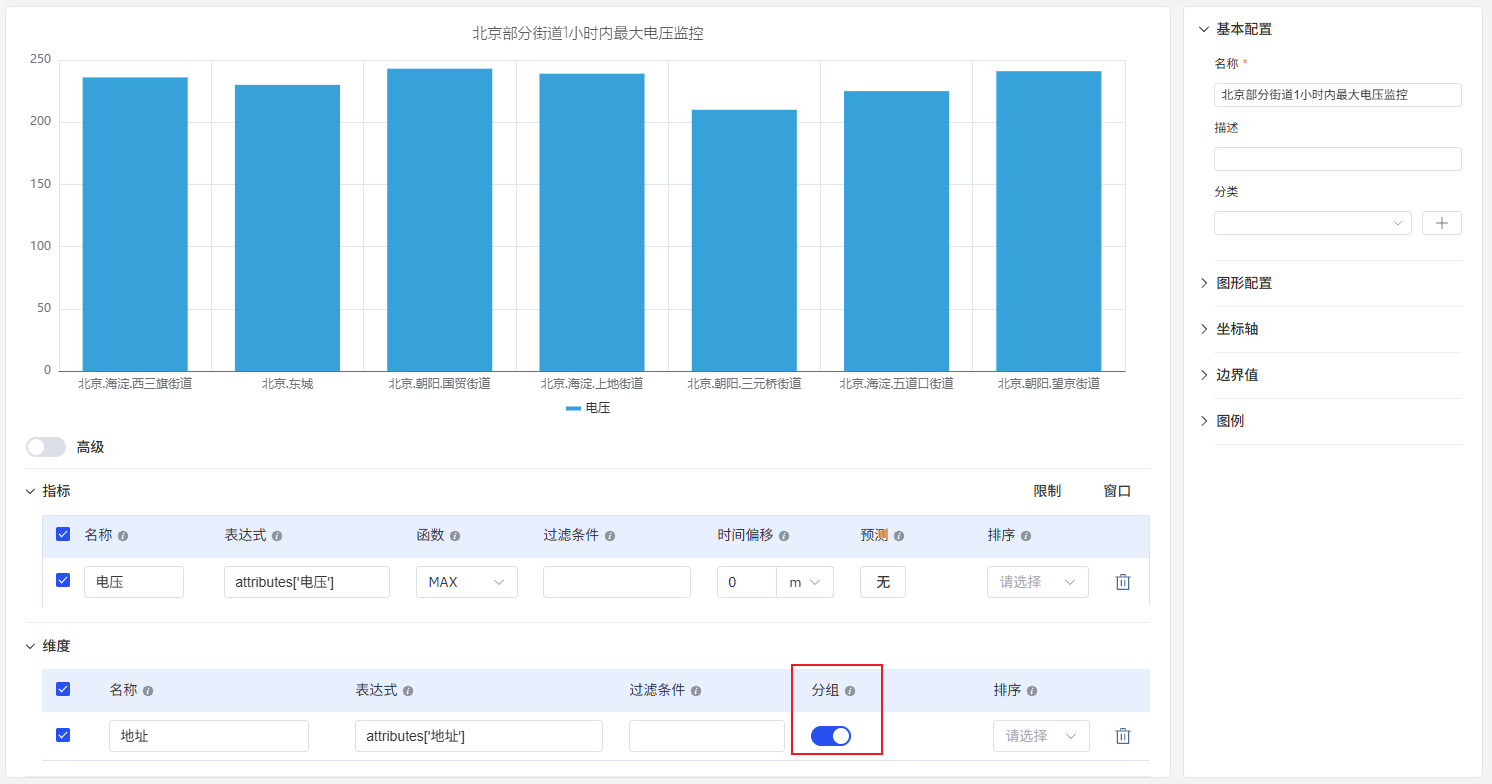
Task: Open the time offset unit dropdown m
Action: pyautogui.click(x=805, y=582)
